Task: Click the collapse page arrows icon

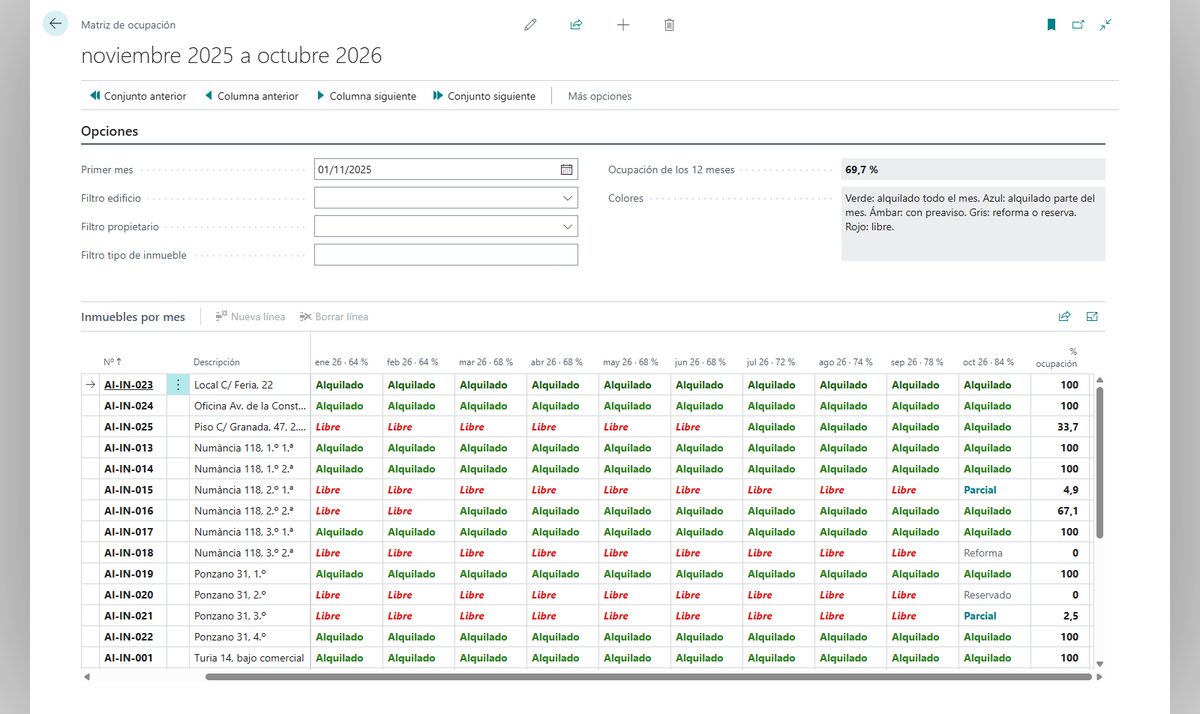Action: pos(1105,24)
